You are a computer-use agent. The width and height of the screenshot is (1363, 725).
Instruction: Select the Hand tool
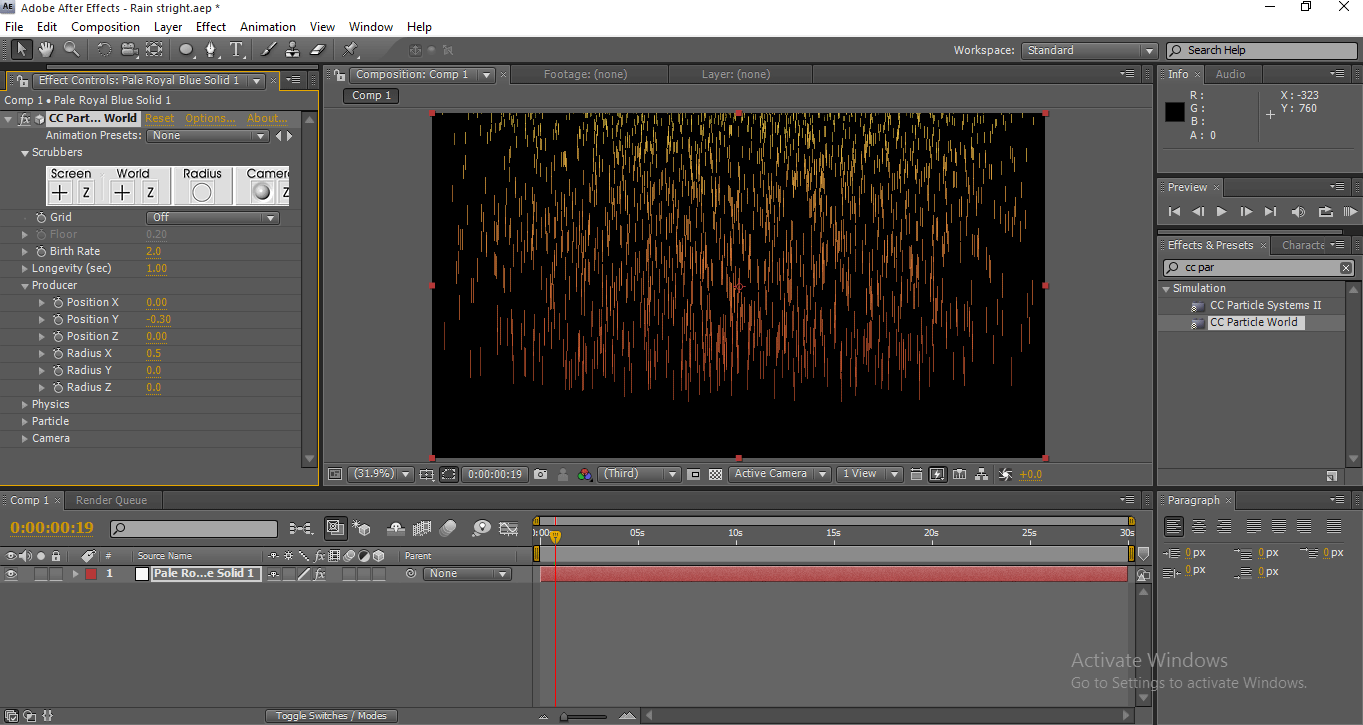pos(46,49)
